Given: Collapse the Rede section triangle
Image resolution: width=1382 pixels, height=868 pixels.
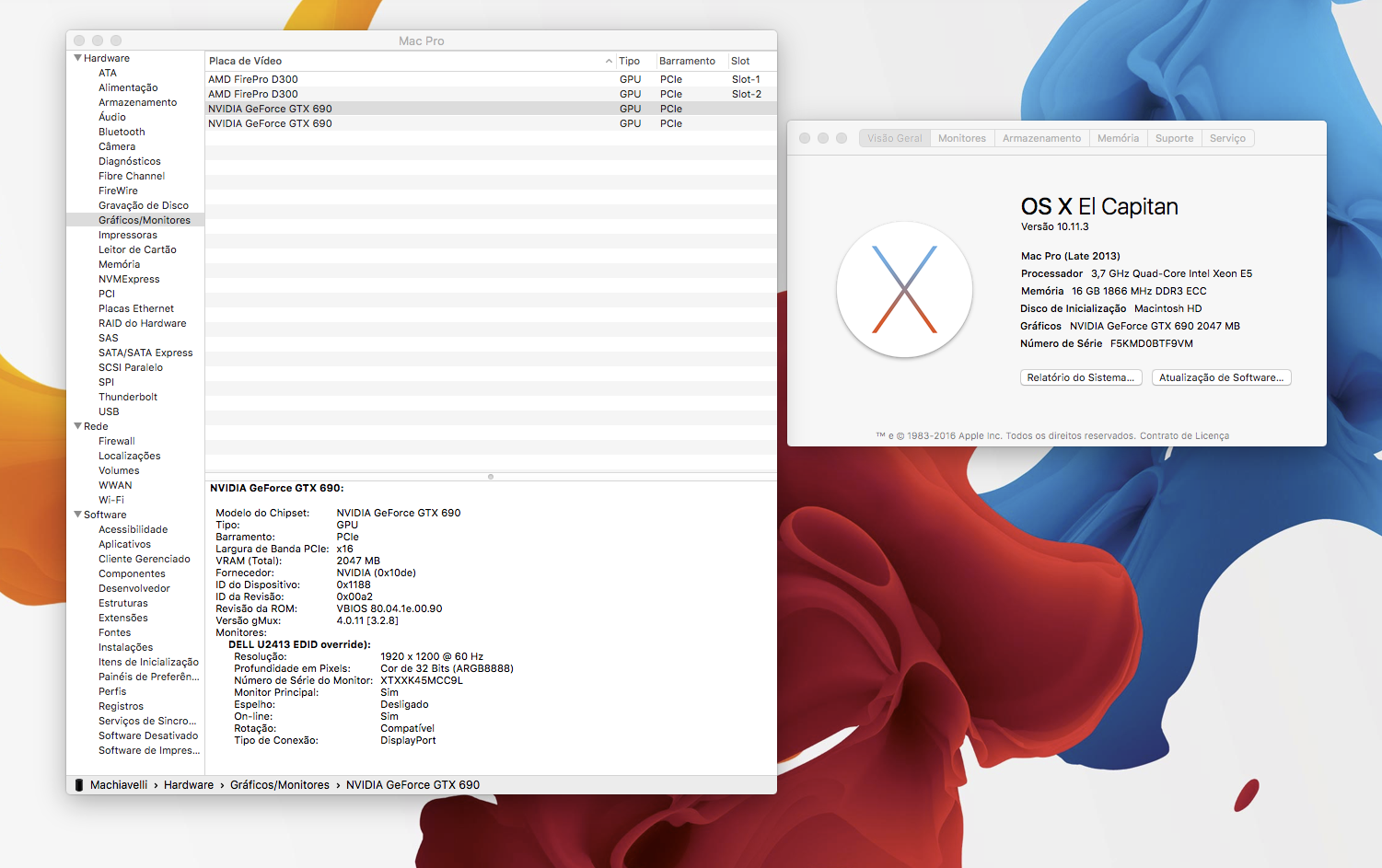Looking at the screenshot, I should point(77,426).
